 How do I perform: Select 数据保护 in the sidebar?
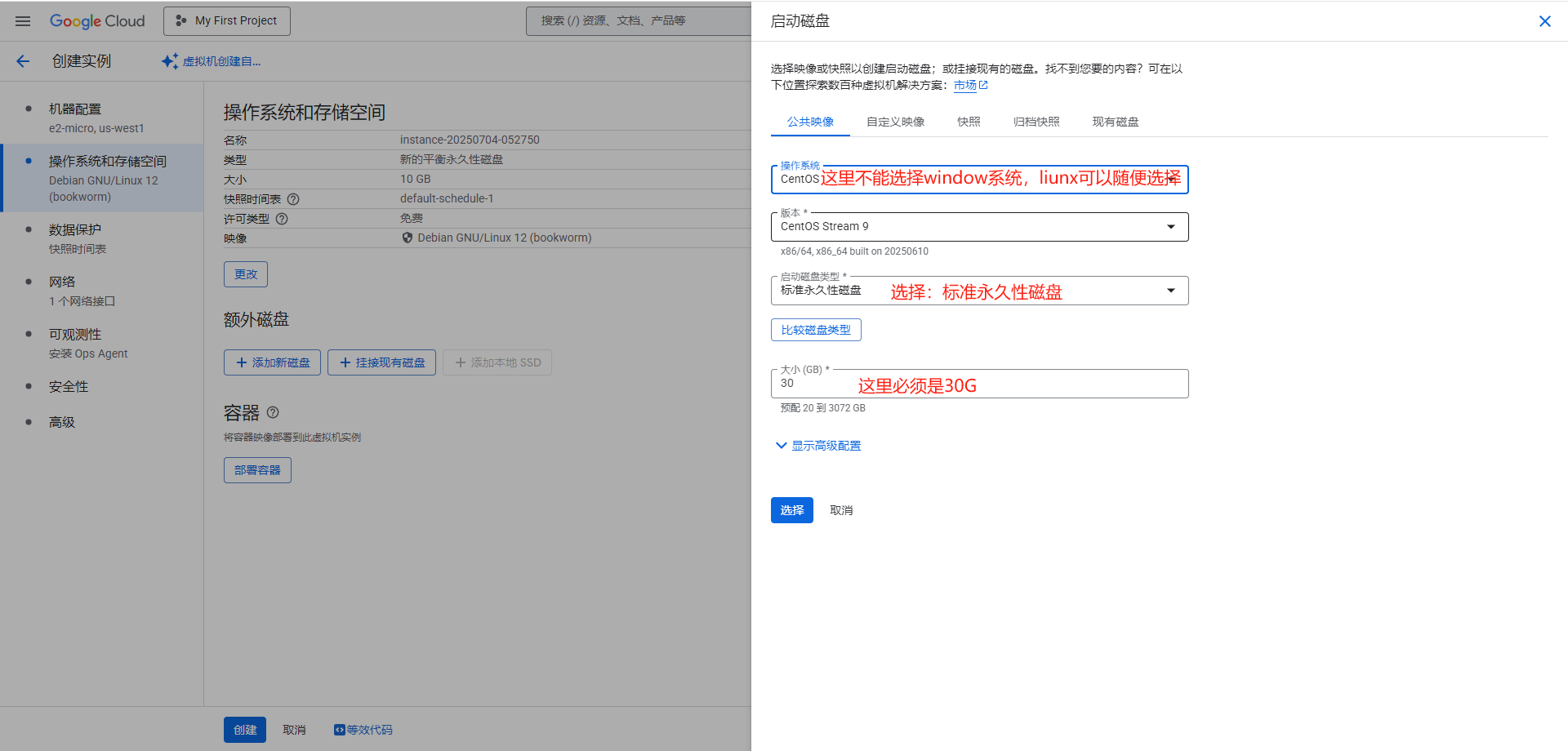[x=101, y=238]
